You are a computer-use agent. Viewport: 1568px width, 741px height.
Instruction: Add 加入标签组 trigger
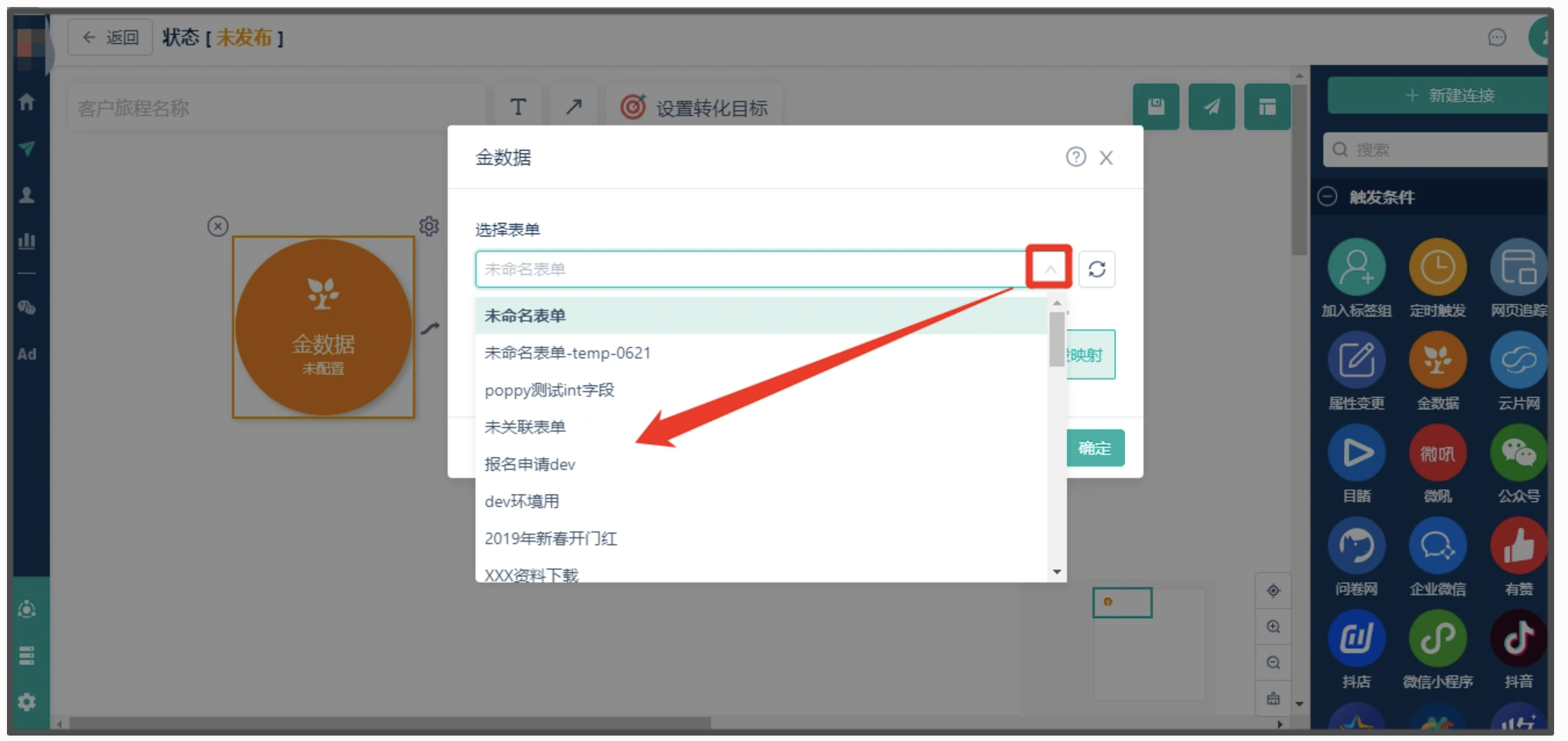(1356, 278)
